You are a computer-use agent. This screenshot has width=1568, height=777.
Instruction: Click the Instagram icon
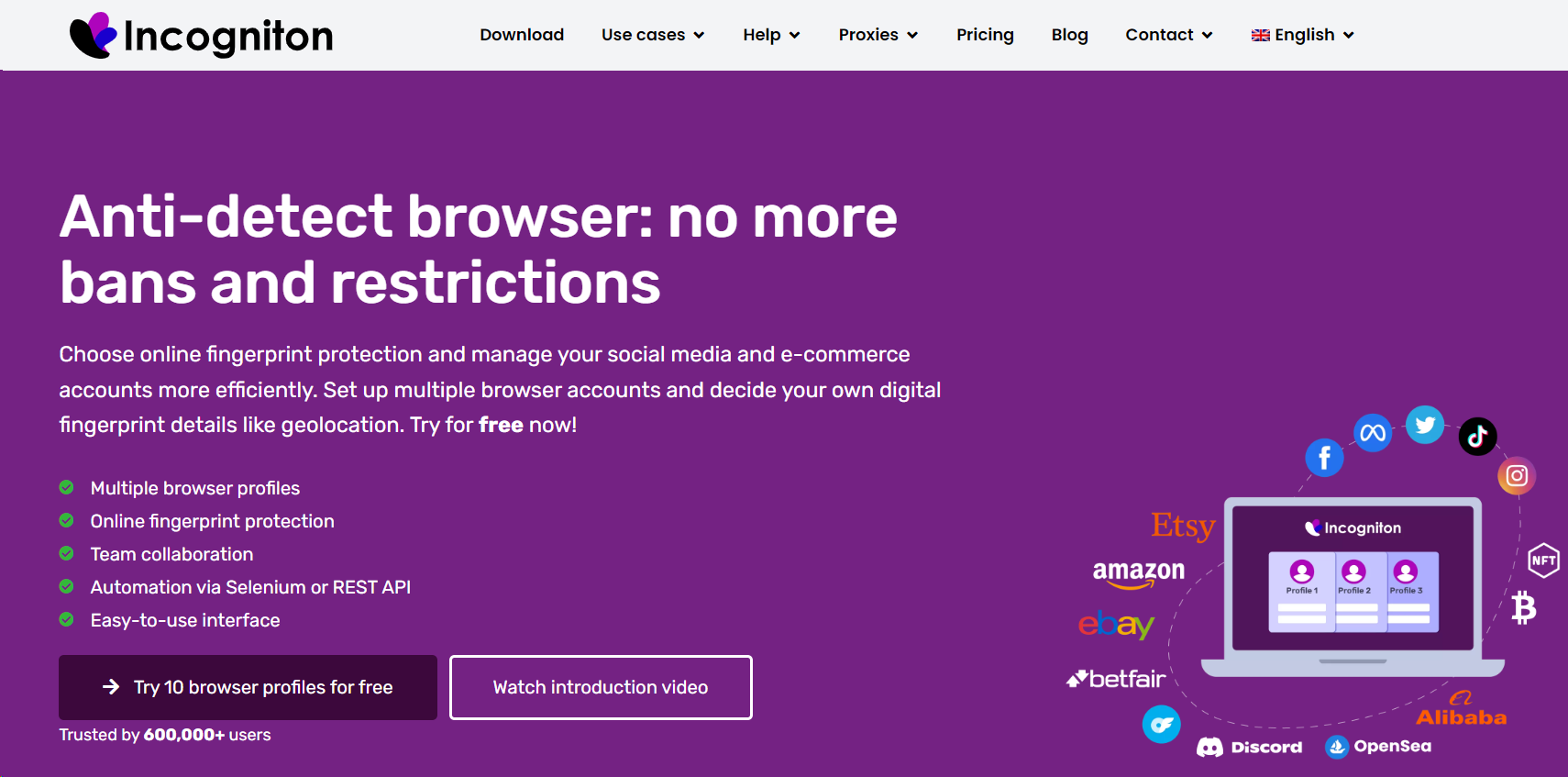[x=1517, y=476]
